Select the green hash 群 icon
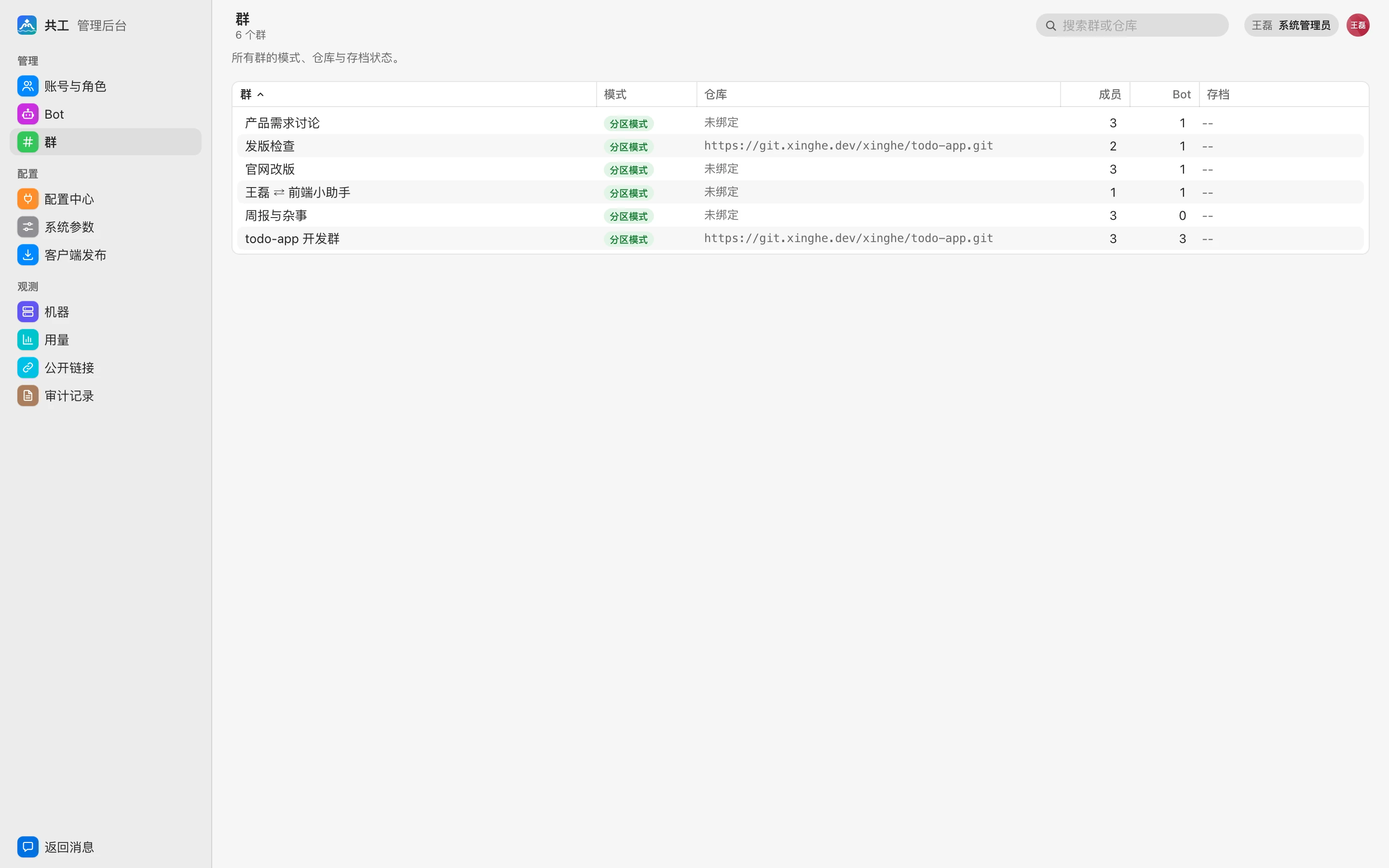Image resolution: width=1389 pixels, height=868 pixels. coord(27,142)
